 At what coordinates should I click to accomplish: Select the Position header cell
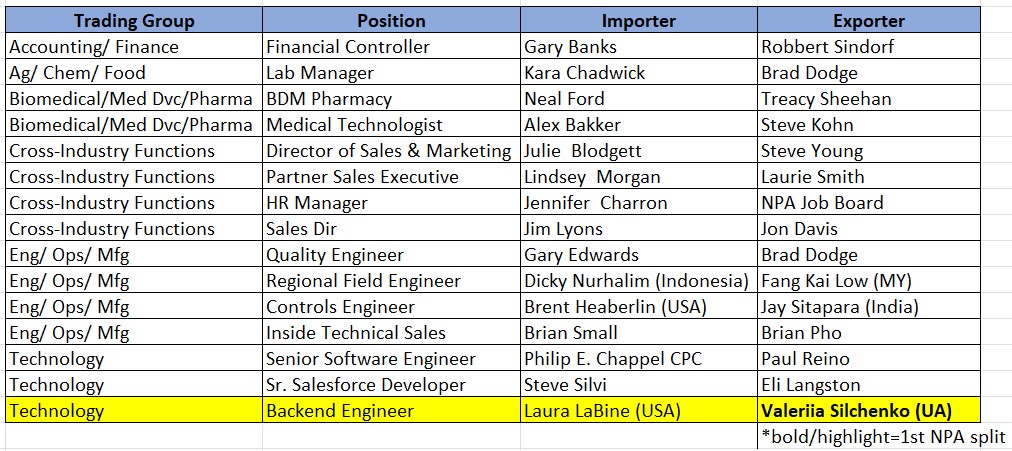(x=390, y=21)
